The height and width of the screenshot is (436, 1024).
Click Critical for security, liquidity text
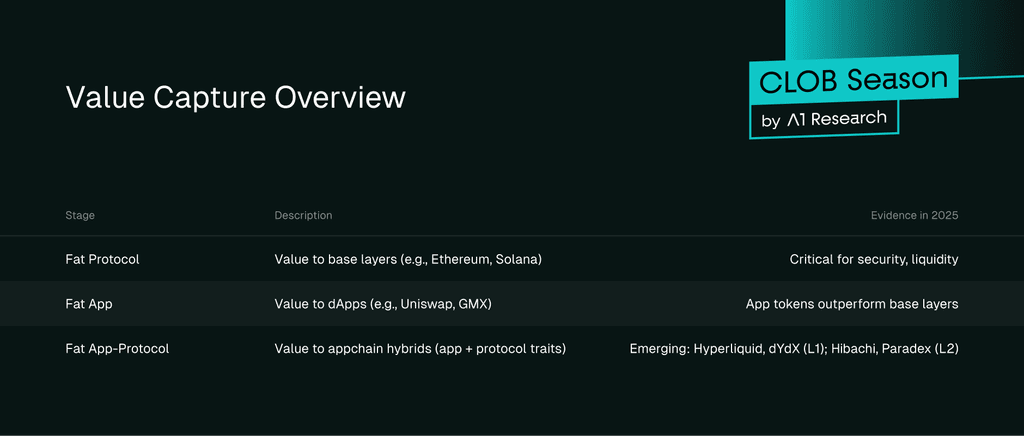[874, 259]
